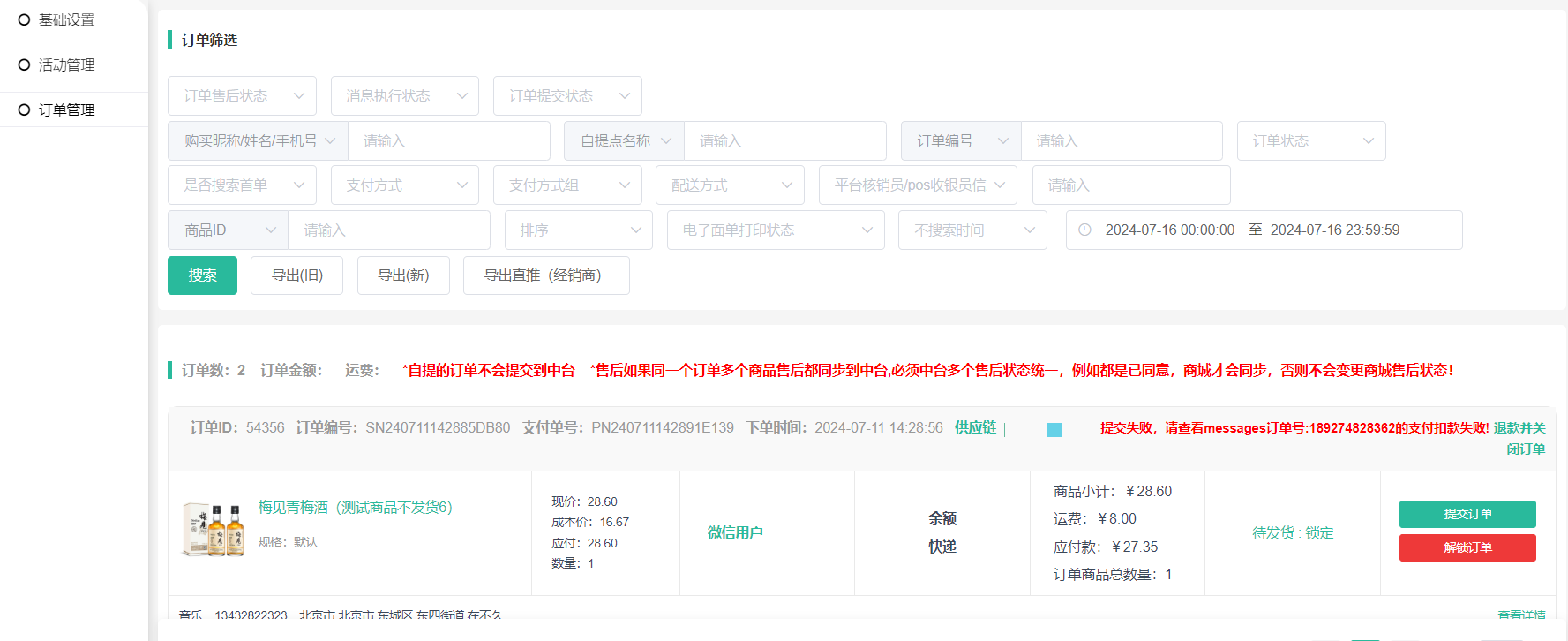1568x641 pixels.
Task: Expand the 订单提交状态 dropdown
Action: click(x=567, y=95)
